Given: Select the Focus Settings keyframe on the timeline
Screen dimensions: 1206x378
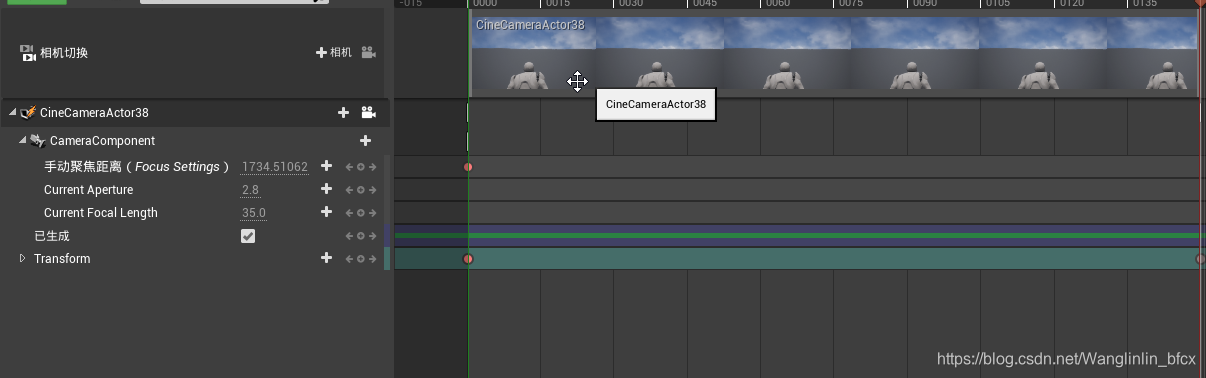Looking at the screenshot, I should (468, 167).
